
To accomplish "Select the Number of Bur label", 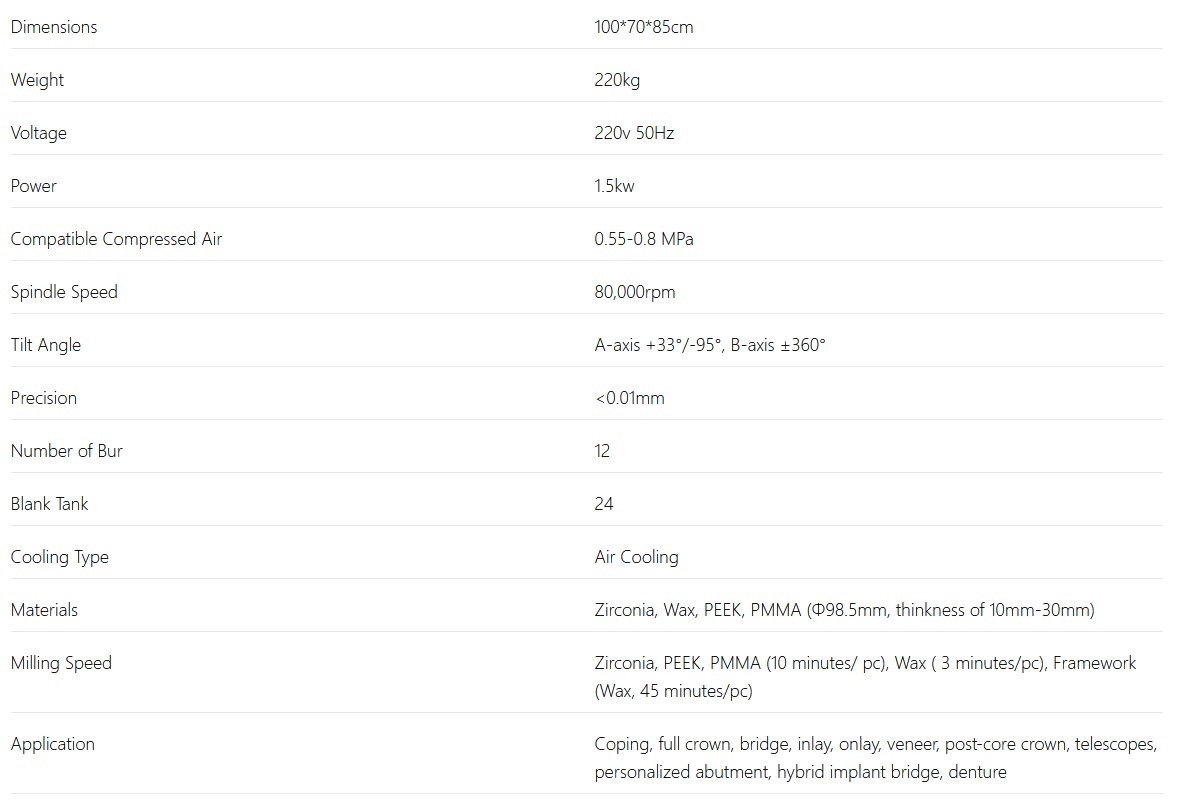I will tap(66, 451).
